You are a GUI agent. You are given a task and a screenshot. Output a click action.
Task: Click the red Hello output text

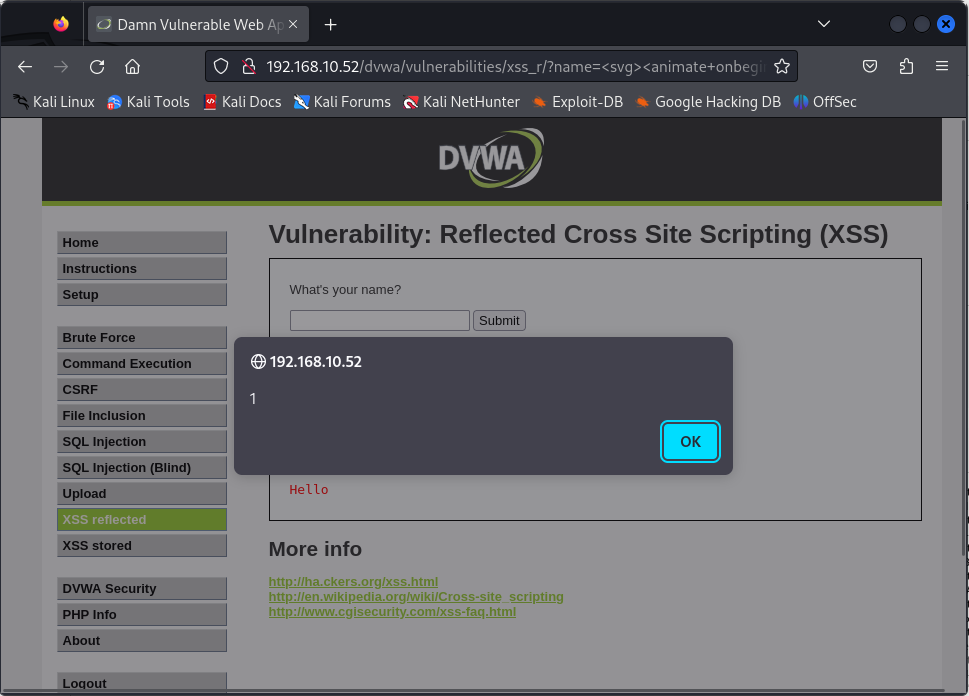pyautogui.click(x=308, y=490)
